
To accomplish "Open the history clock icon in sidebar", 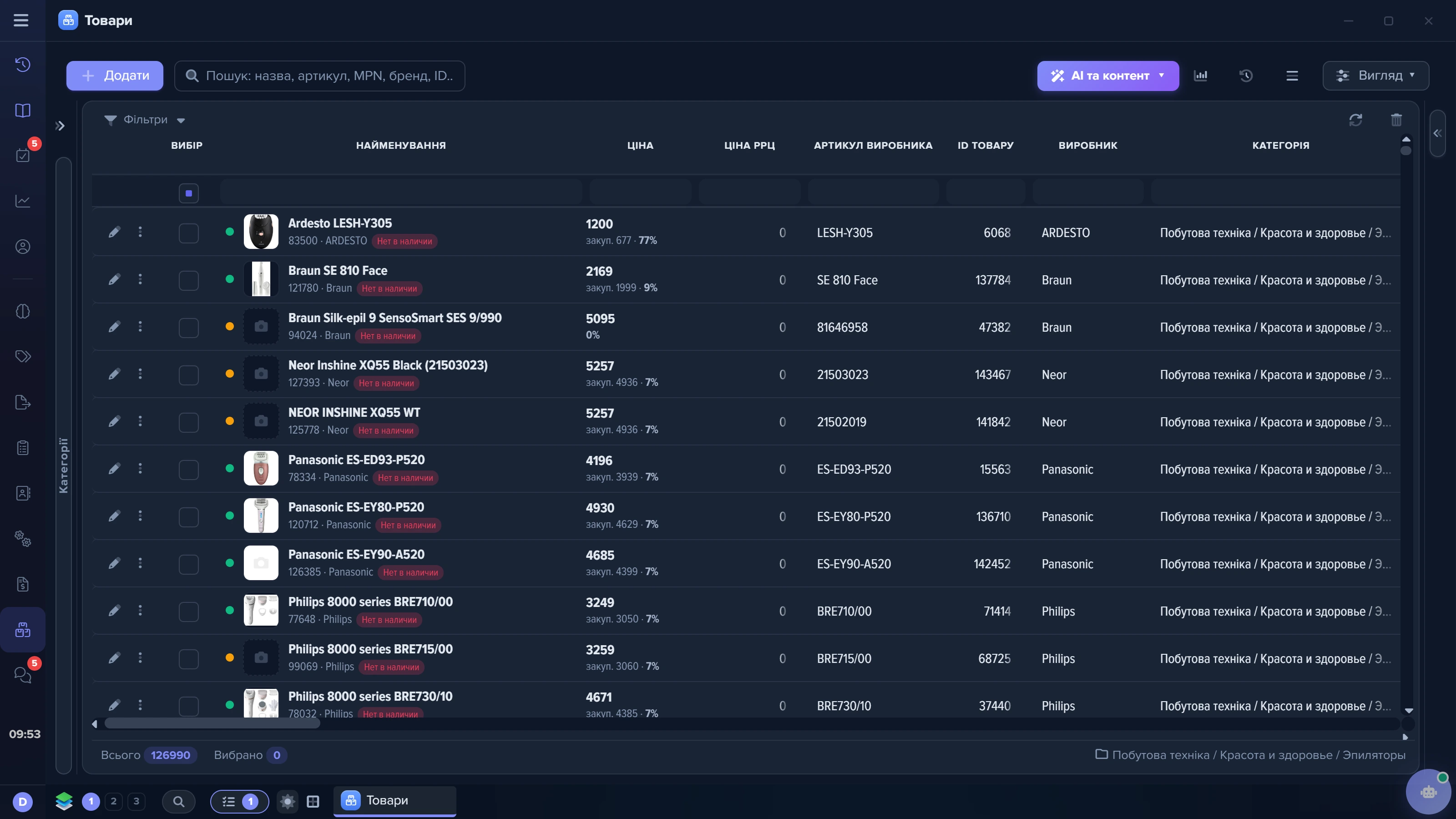I will coord(23,65).
